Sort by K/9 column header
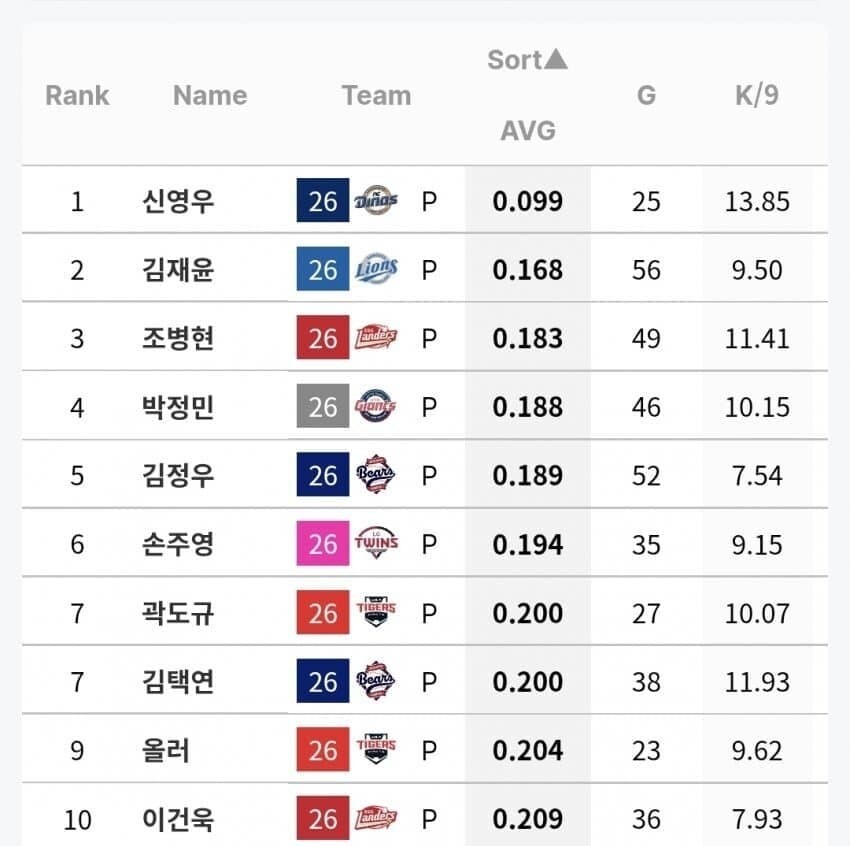This screenshot has height=846, width=850. pos(757,95)
